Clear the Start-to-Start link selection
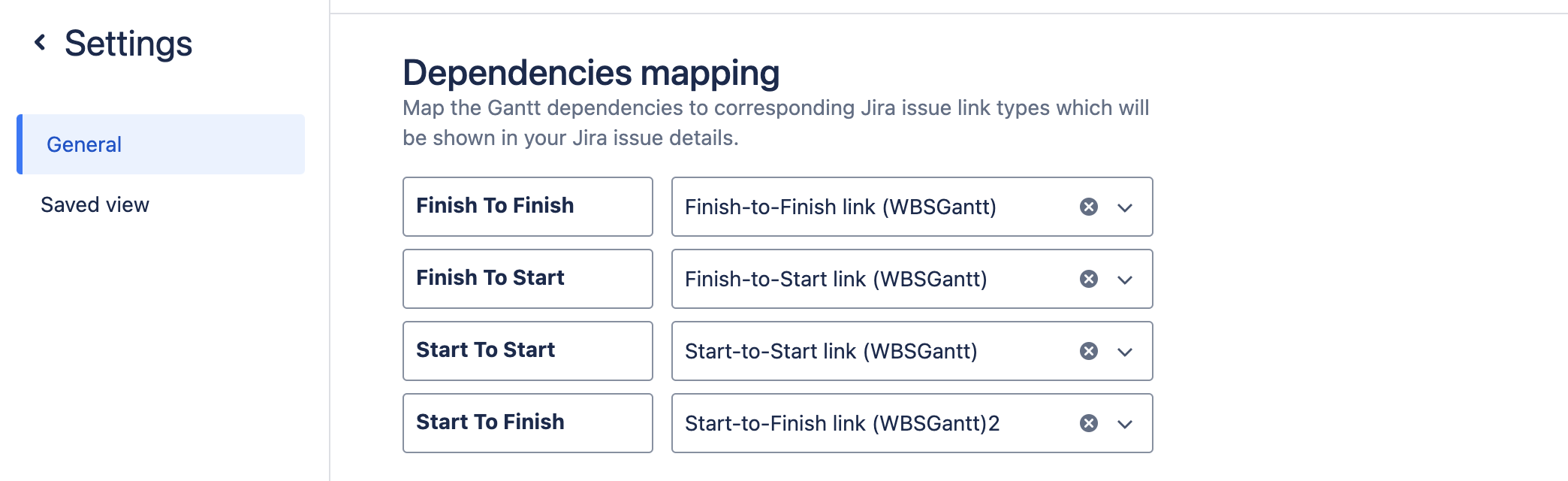This screenshot has width=1568, height=481. point(1088,351)
